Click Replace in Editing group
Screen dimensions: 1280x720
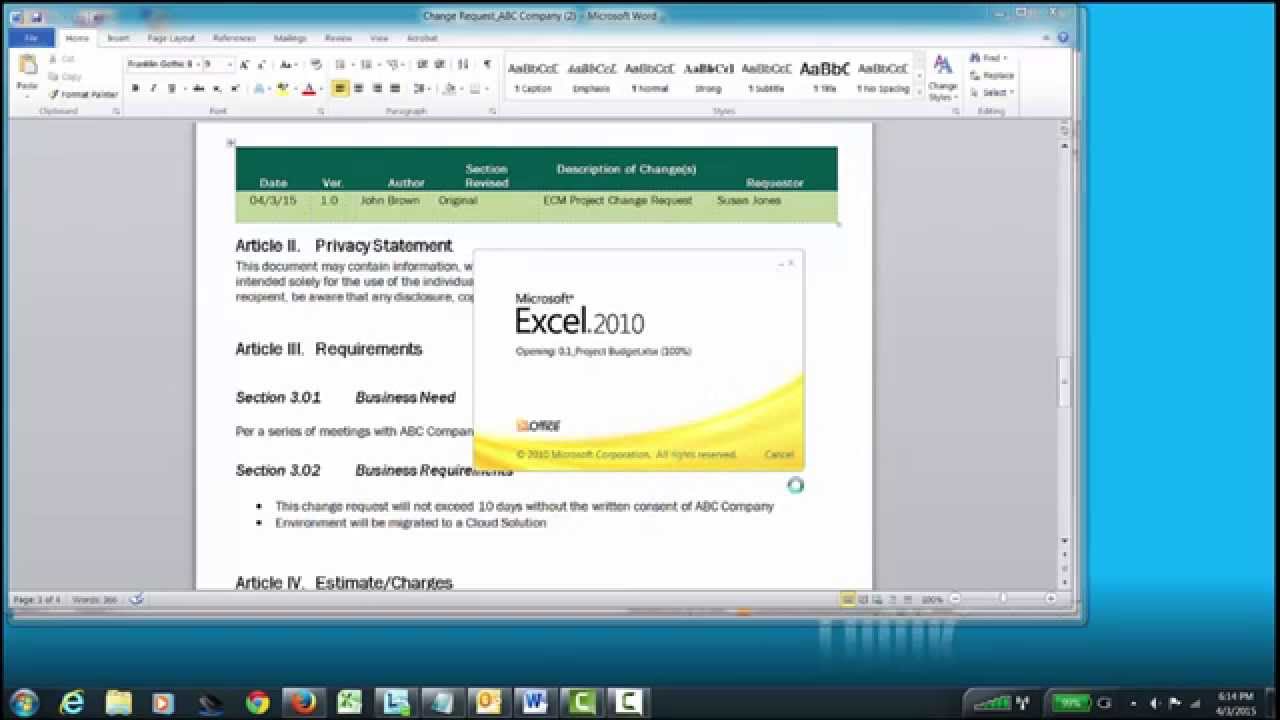[x=992, y=76]
